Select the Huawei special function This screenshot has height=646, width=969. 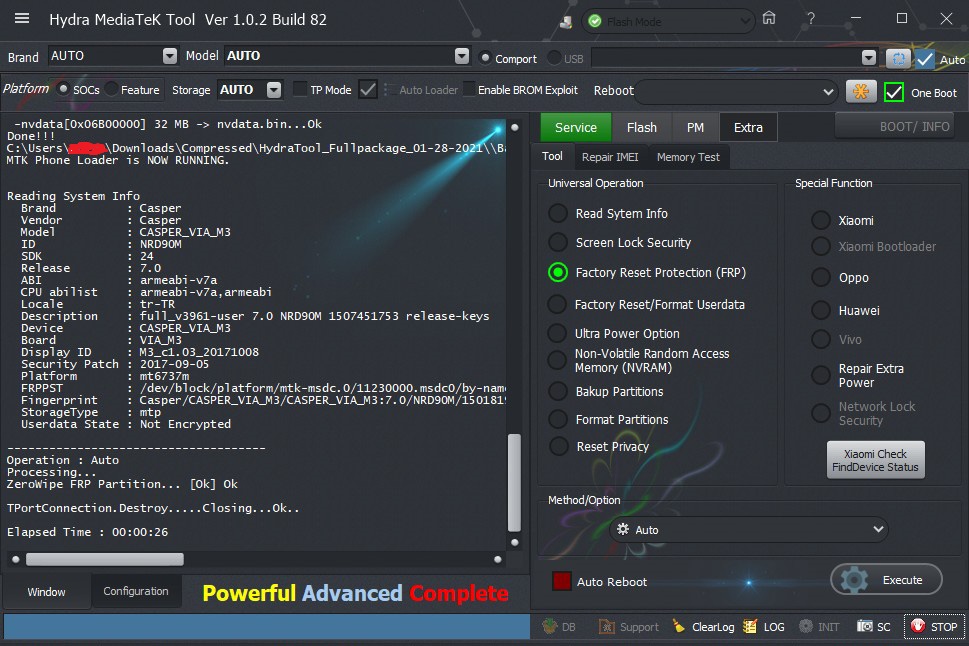click(x=821, y=310)
